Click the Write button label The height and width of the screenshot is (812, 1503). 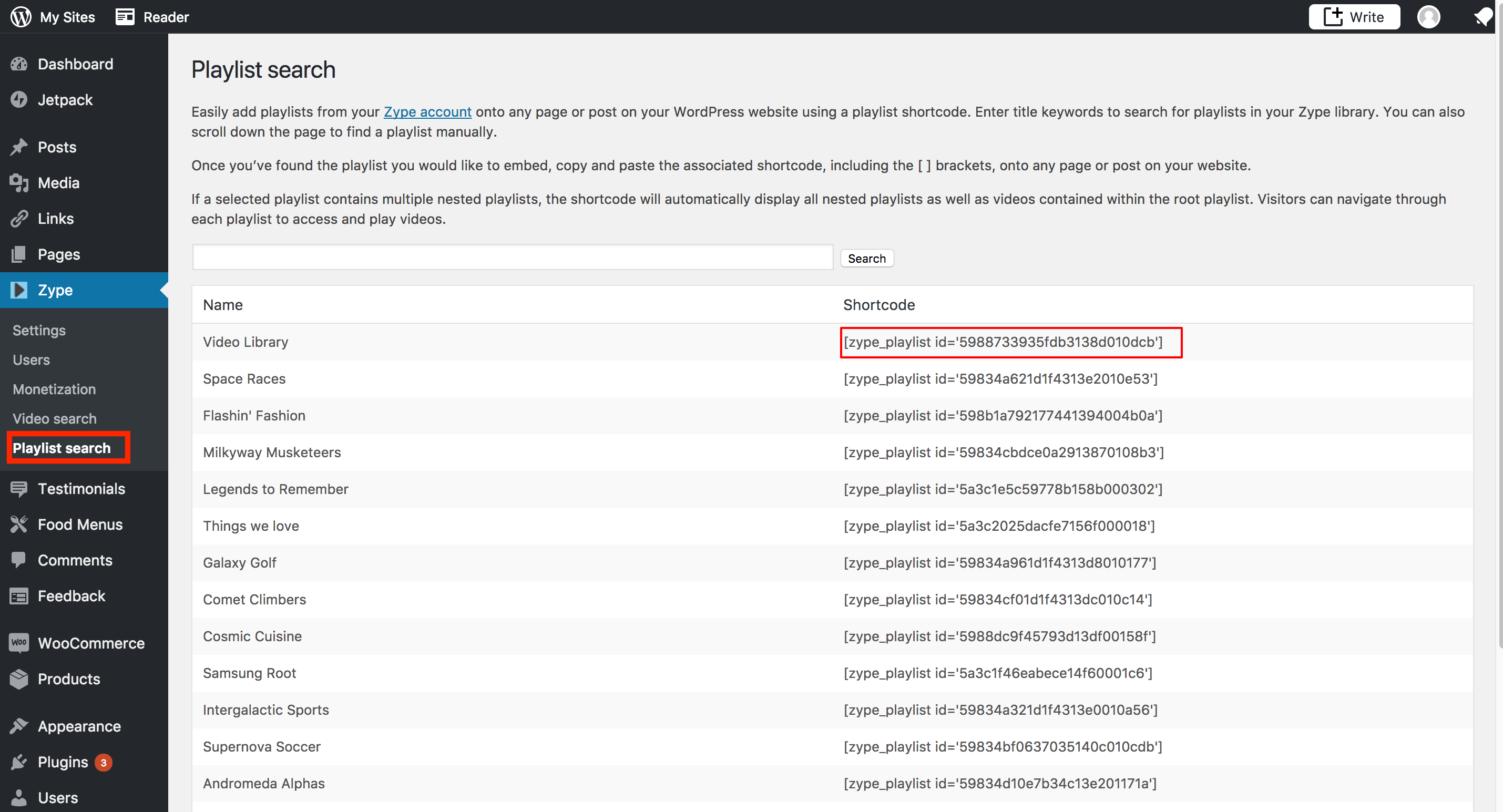point(1366,17)
